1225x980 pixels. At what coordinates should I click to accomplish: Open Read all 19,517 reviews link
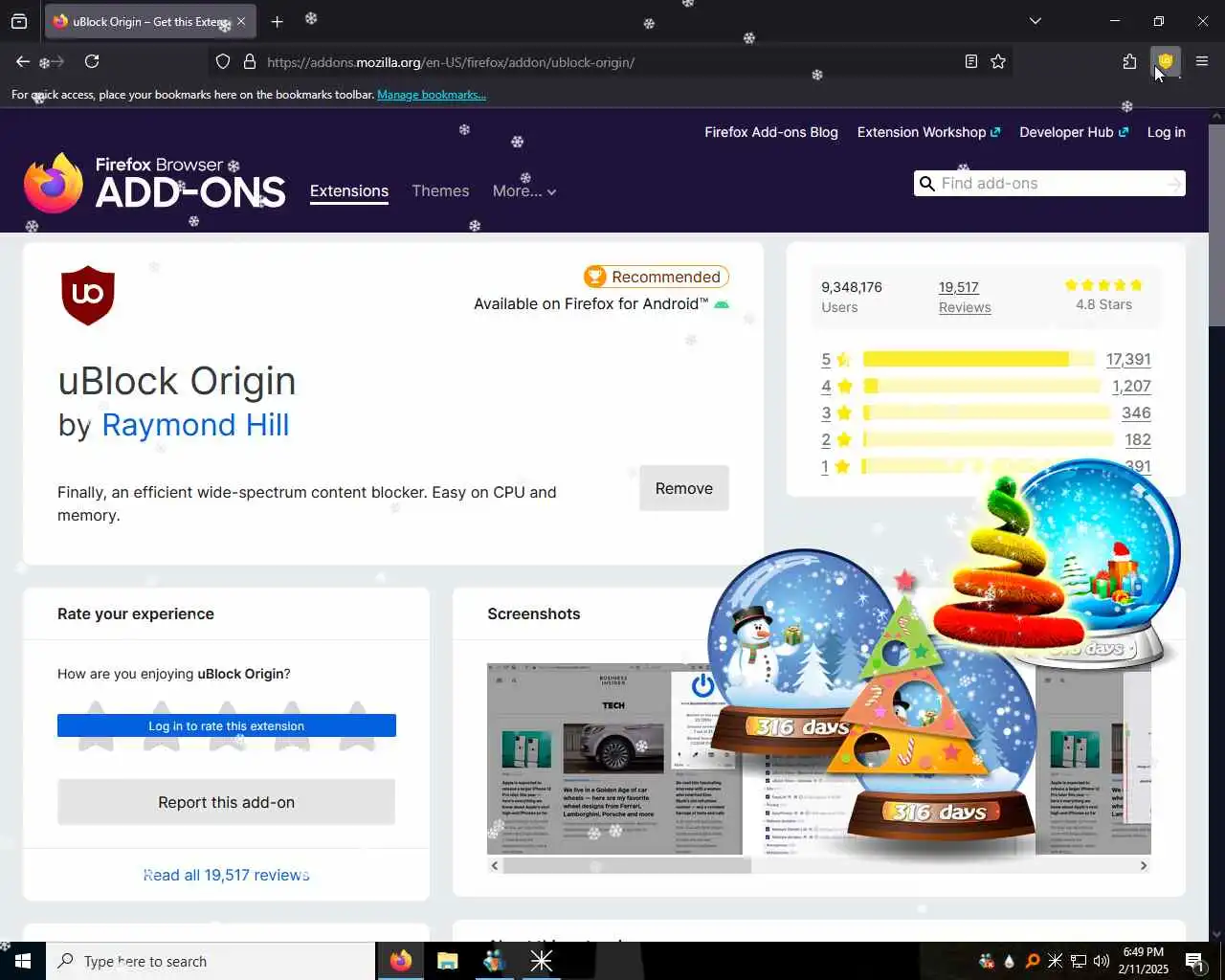226,875
